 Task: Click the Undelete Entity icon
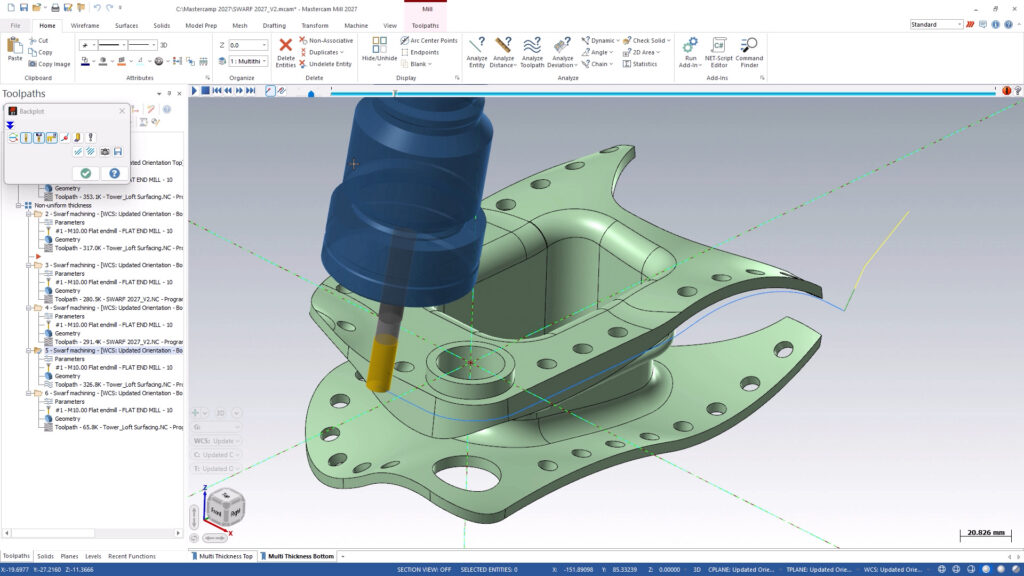(303, 64)
